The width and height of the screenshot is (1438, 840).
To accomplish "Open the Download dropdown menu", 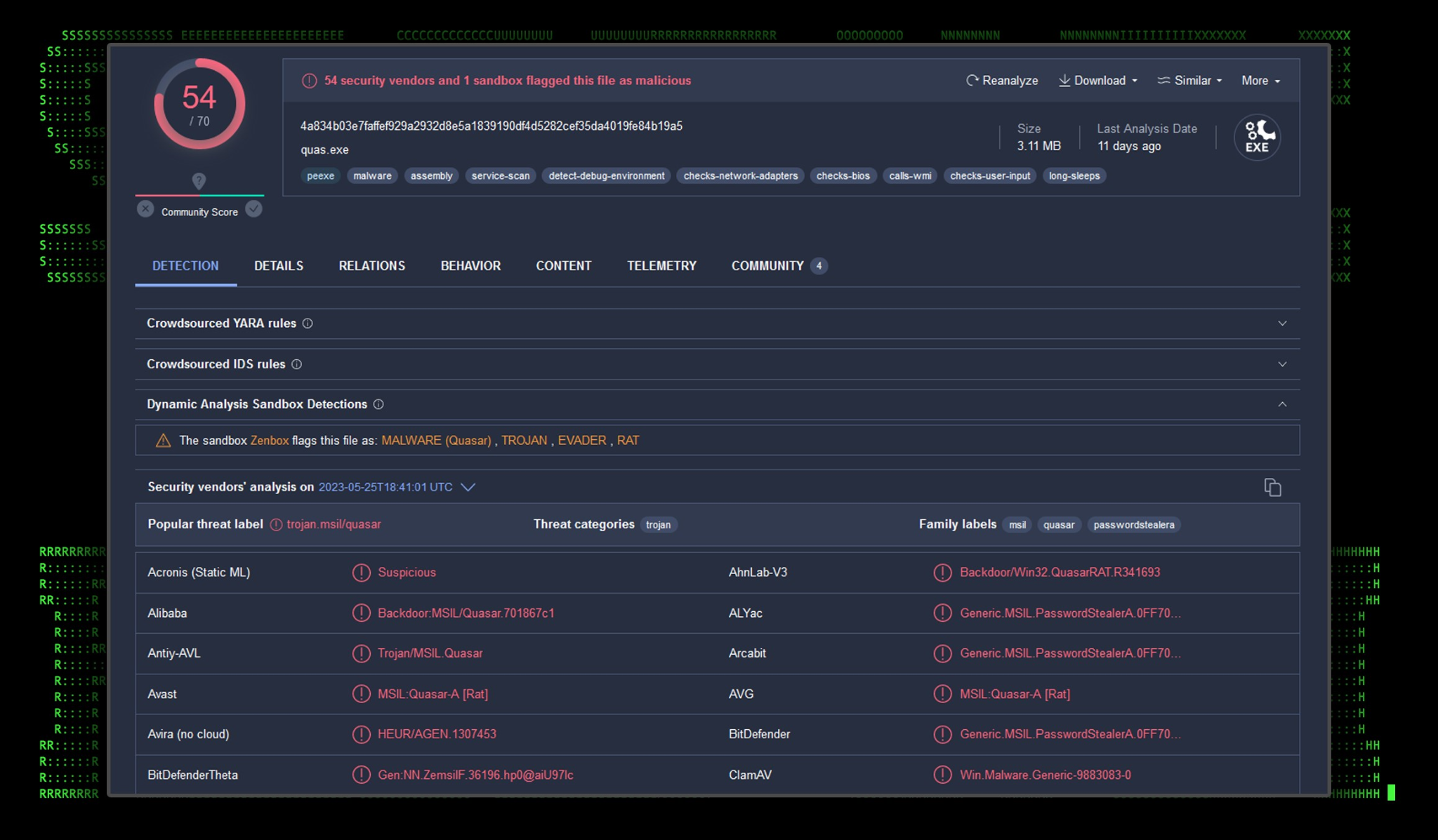I will pyautogui.click(x=1098, y=81).
